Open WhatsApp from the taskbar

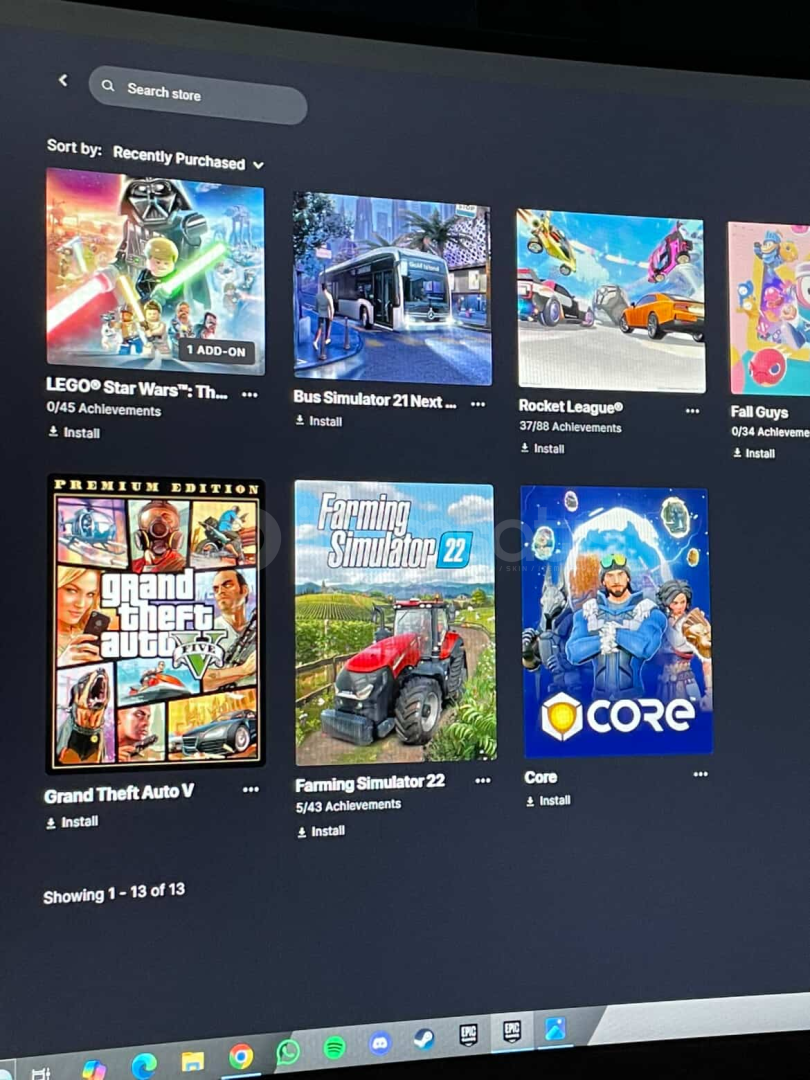point(288,1052)
